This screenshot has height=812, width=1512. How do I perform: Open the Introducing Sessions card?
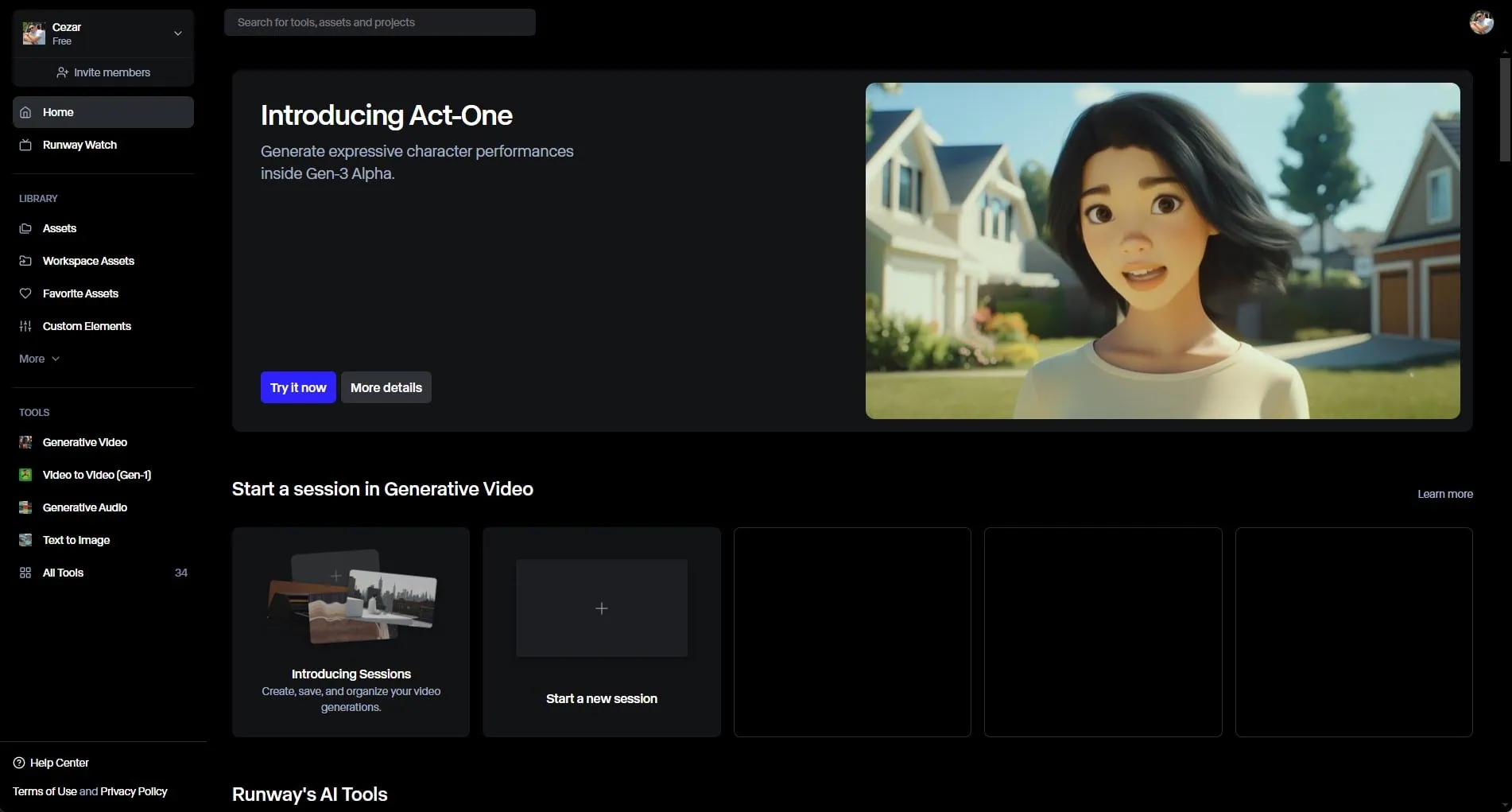[x=351, y=632]
